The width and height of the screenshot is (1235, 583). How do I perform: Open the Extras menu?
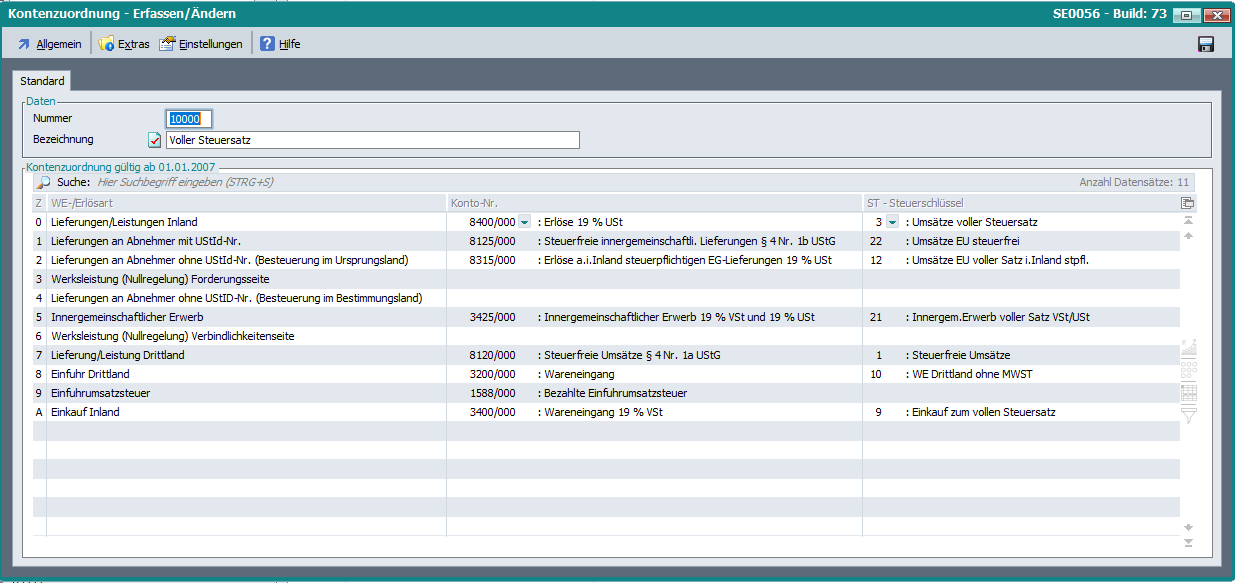124,44
